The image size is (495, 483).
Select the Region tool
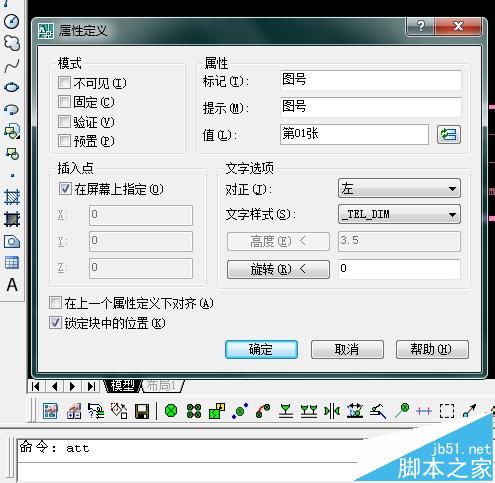[12, 241]
